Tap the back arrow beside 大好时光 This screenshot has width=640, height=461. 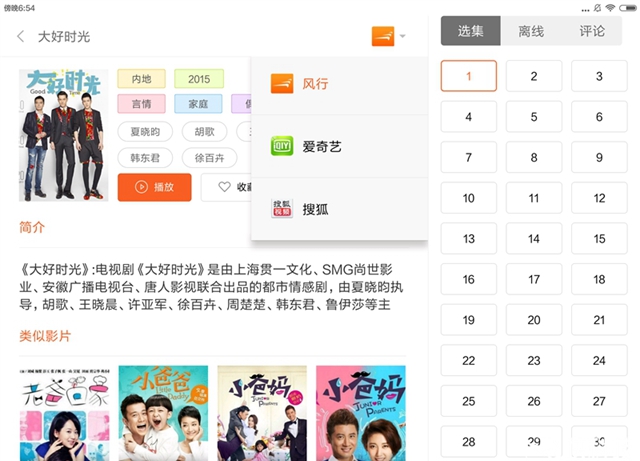click(21, 36)
